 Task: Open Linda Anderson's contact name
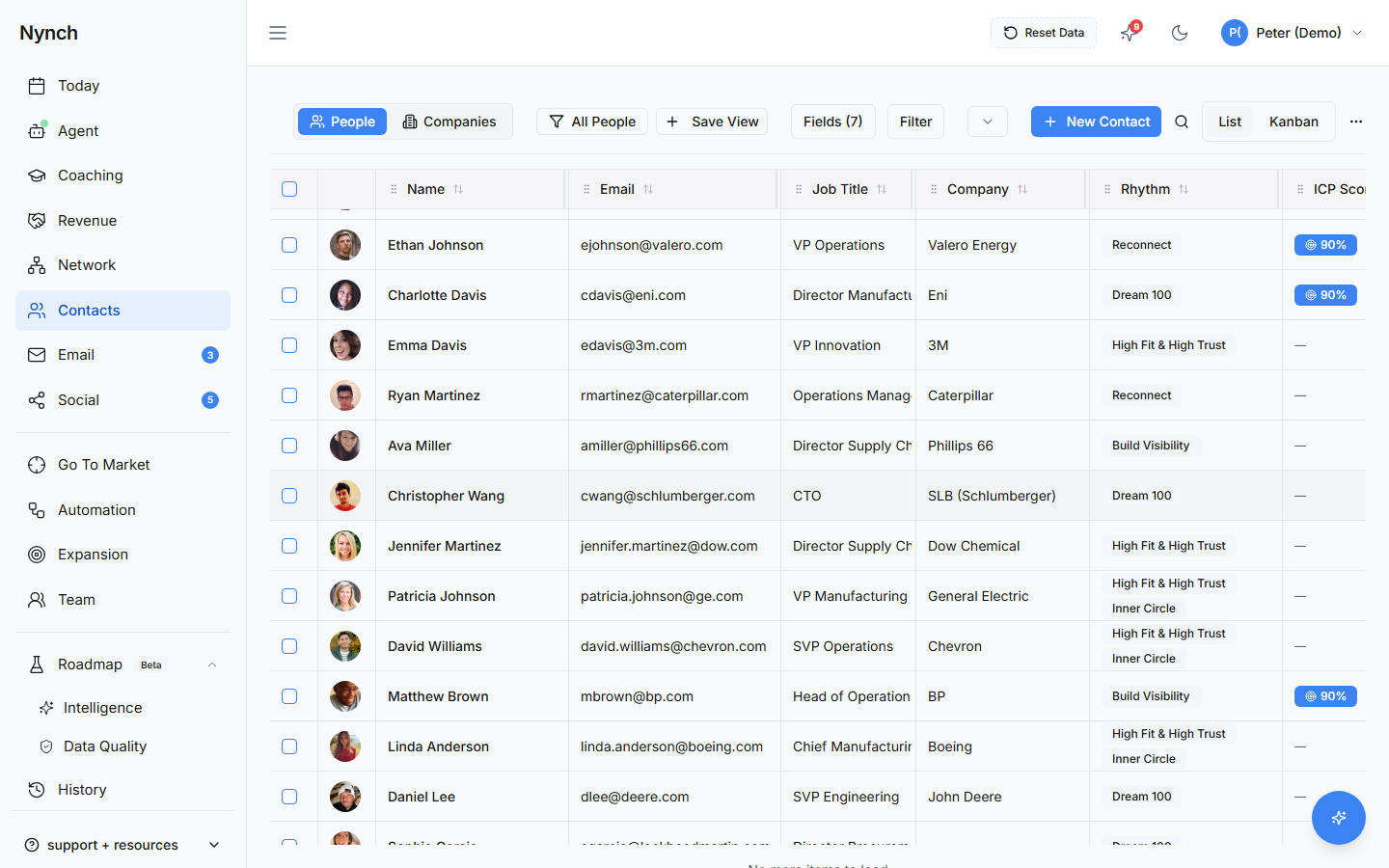438,746
